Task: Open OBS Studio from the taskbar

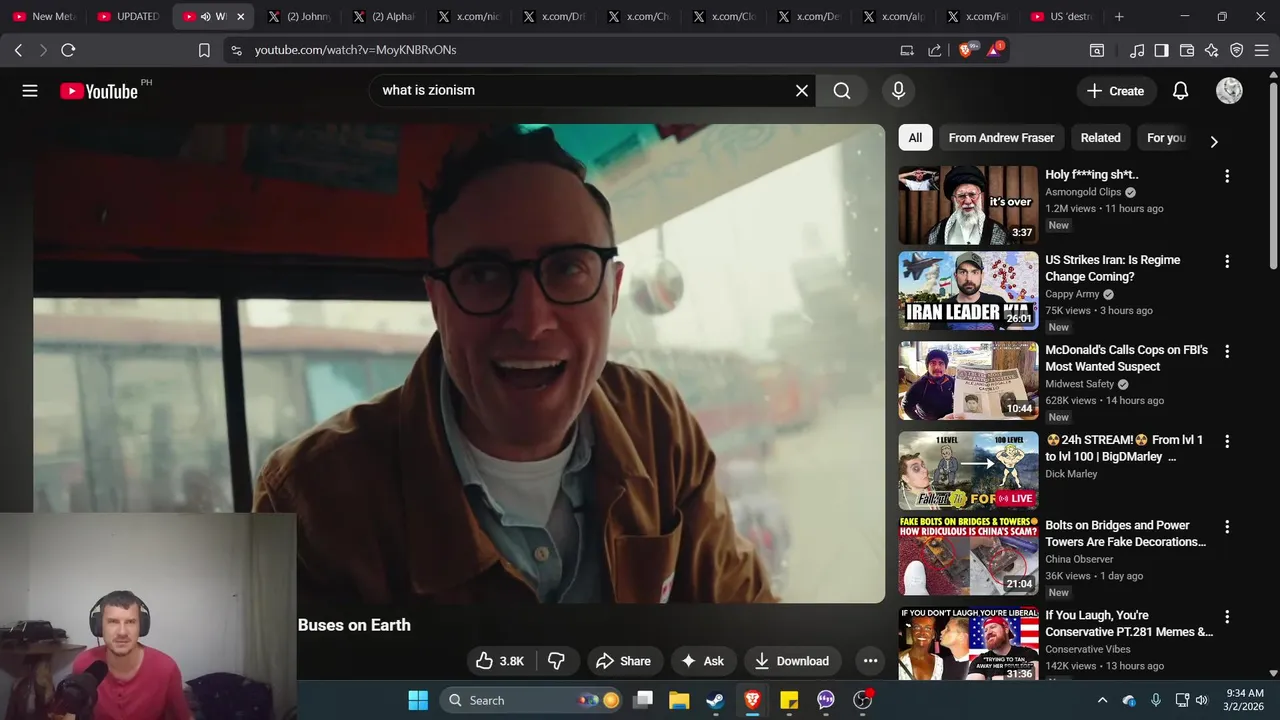Action: pyautogui.click(x=863, y=700)
